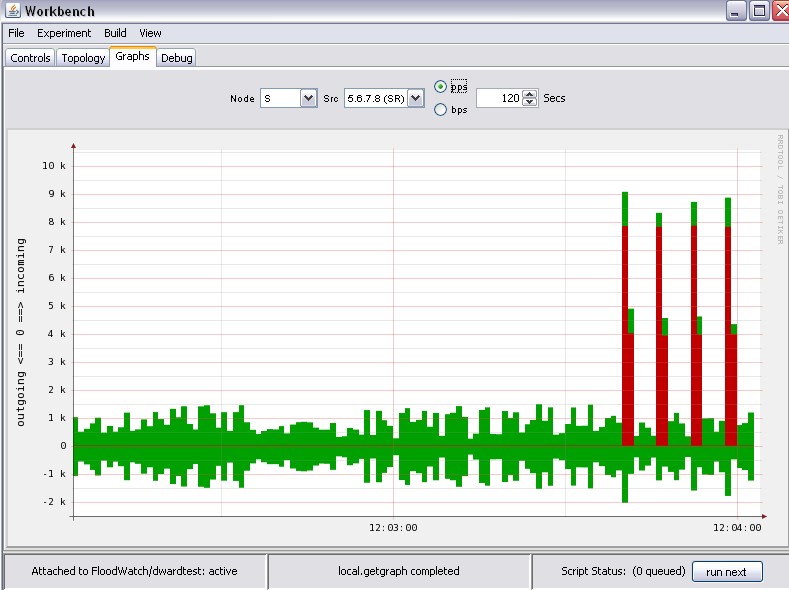Close the Workbench window
The image size is (789, 590).
pyautogui.click(x=779, y=11)
